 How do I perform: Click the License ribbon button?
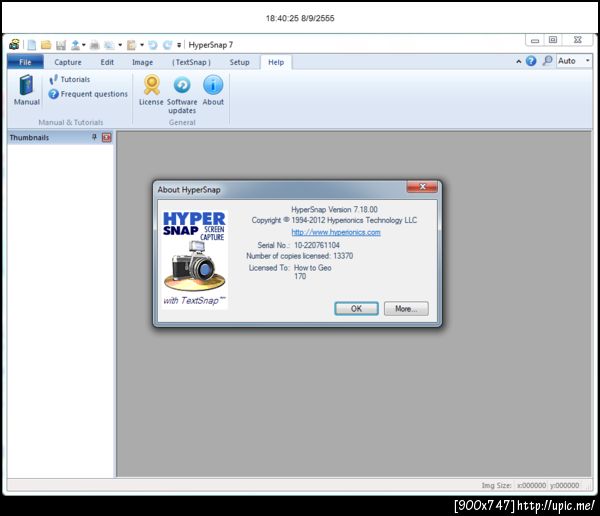pyautogui.click(x=151, y=90)
